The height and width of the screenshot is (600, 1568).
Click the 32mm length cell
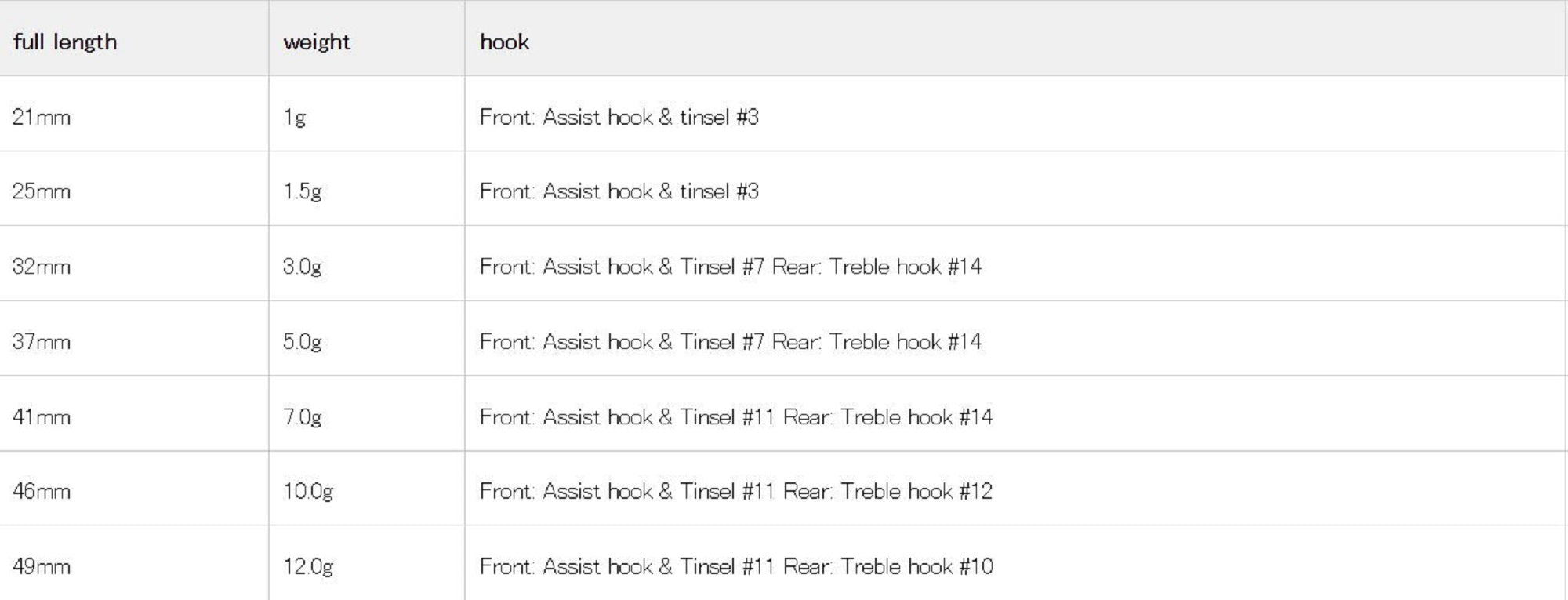click(42, 267)
